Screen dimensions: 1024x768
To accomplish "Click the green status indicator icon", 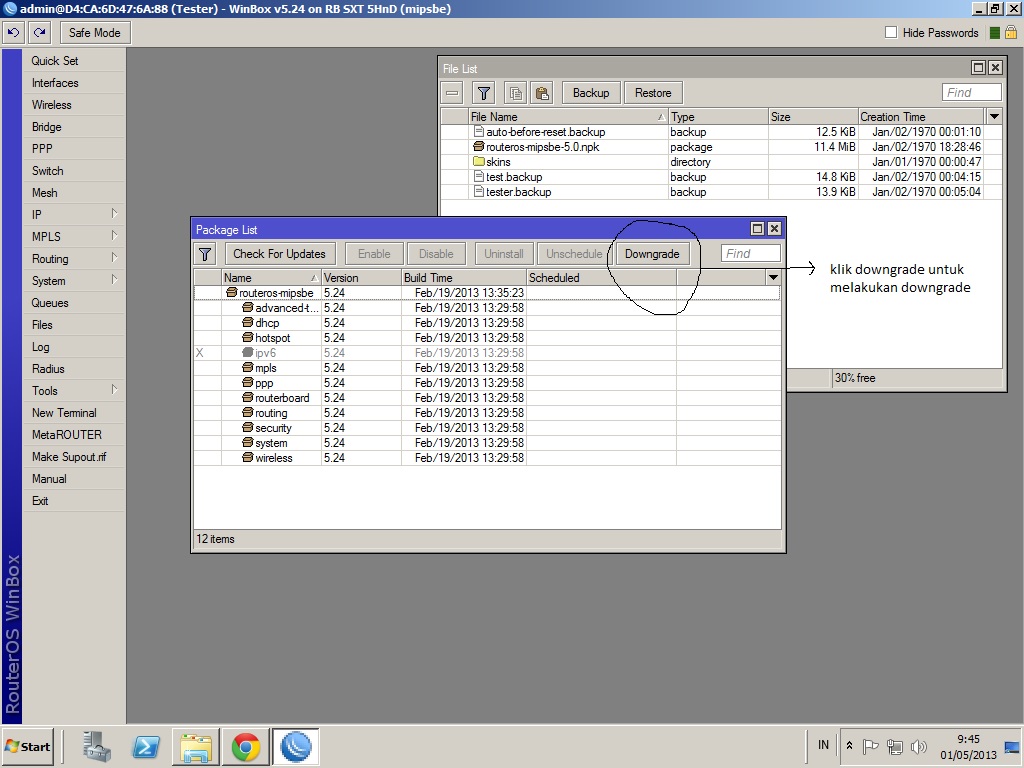I will [x=995, y=33].
